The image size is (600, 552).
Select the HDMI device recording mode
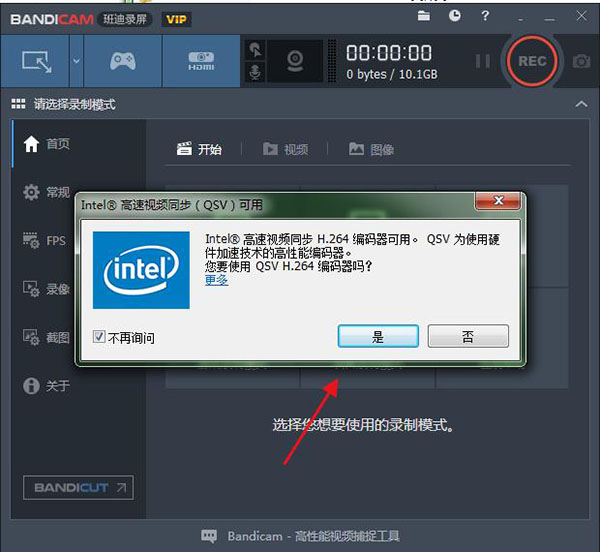(x=201, y=61)
